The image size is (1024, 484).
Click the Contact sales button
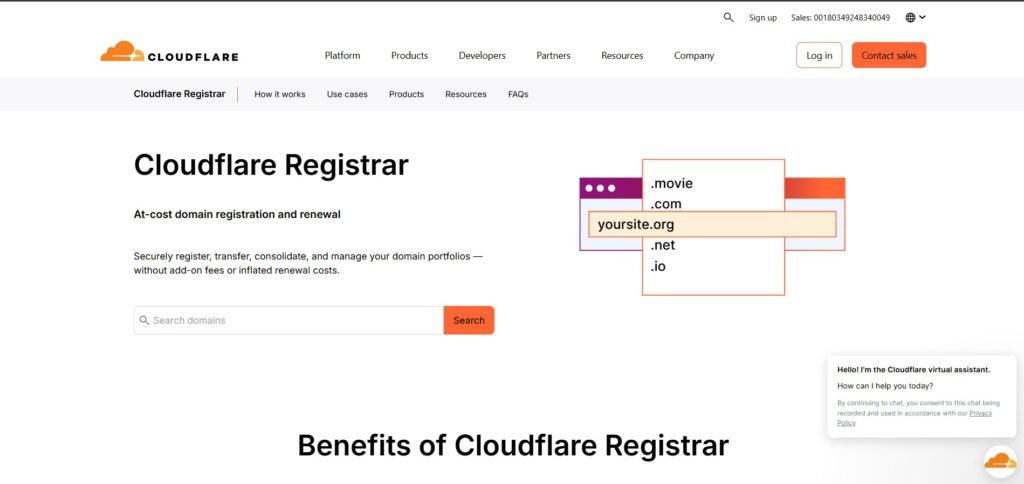coord(889,56)
